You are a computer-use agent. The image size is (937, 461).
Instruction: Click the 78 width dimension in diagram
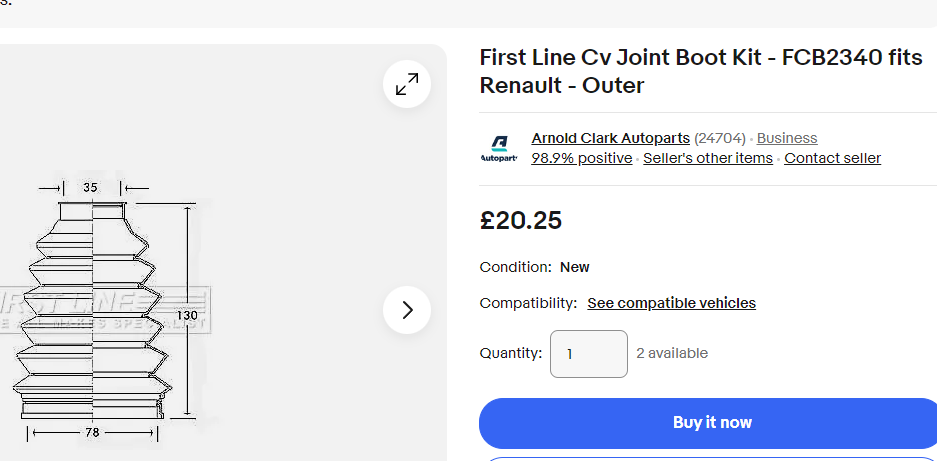91,432
